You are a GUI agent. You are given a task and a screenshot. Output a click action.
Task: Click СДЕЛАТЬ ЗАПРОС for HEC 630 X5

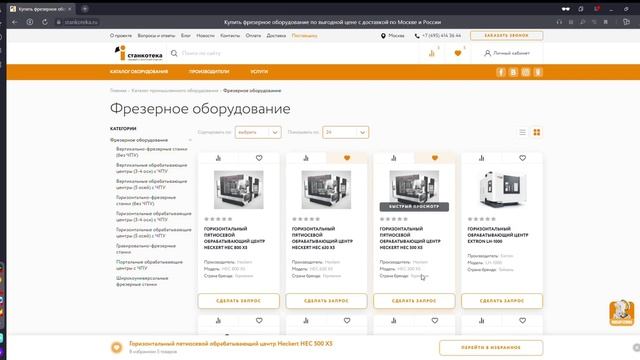coord(326,301)
